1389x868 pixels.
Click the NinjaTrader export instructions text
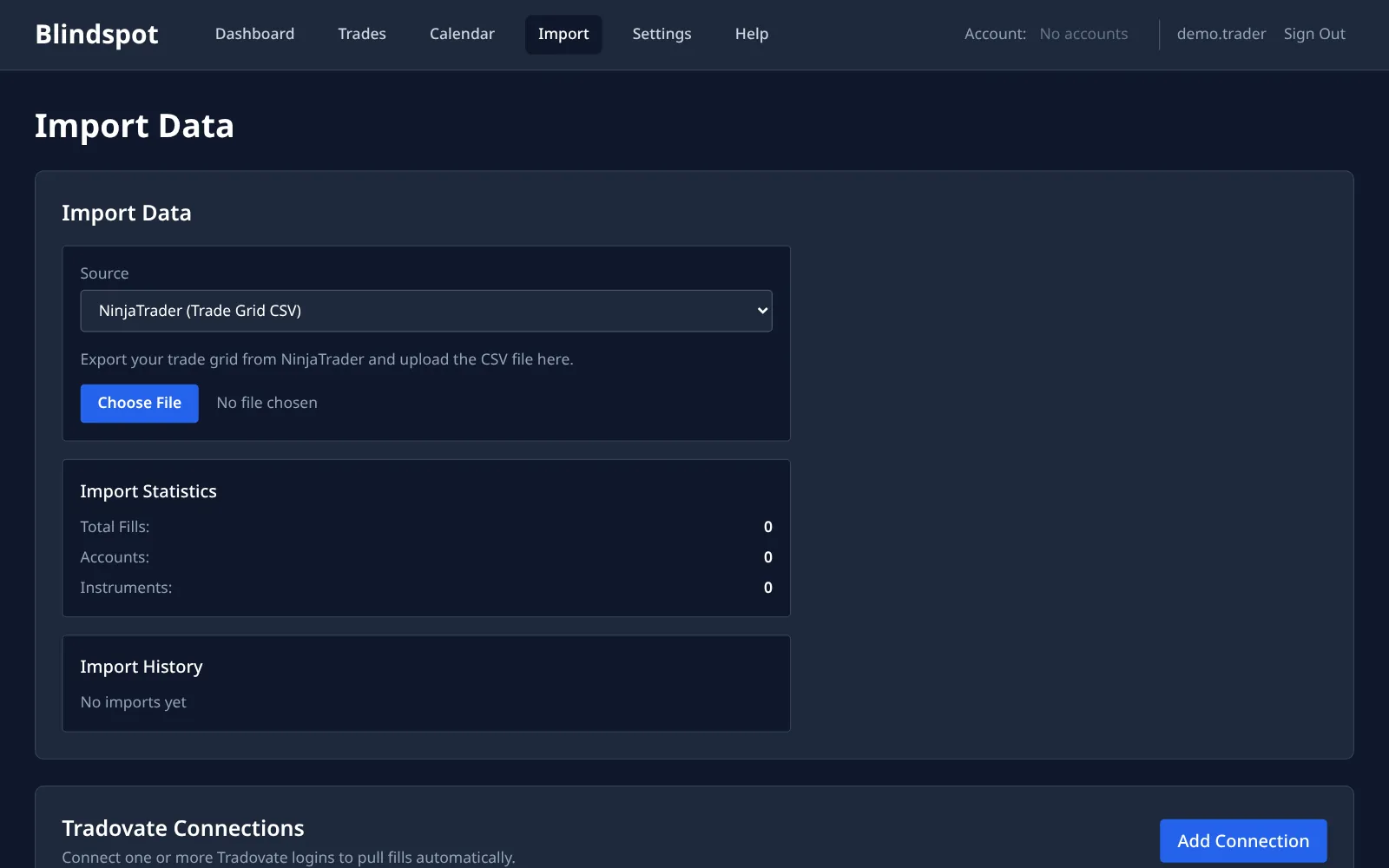[x=326, y=359]
